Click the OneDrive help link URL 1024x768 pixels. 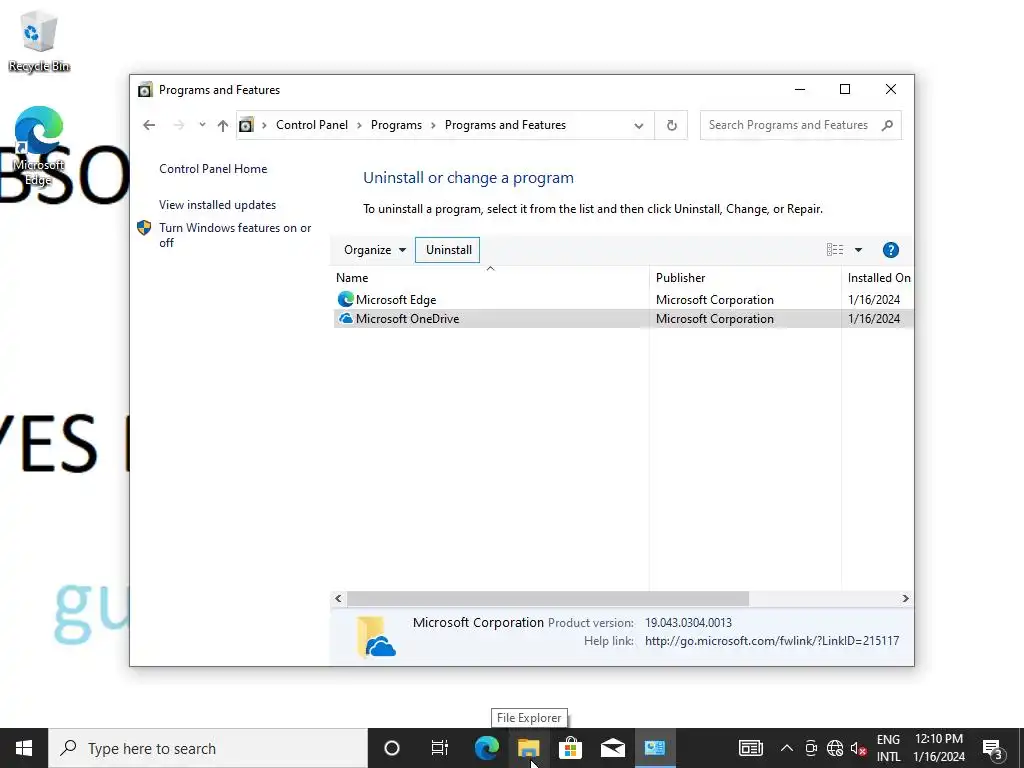pos(772,641)
